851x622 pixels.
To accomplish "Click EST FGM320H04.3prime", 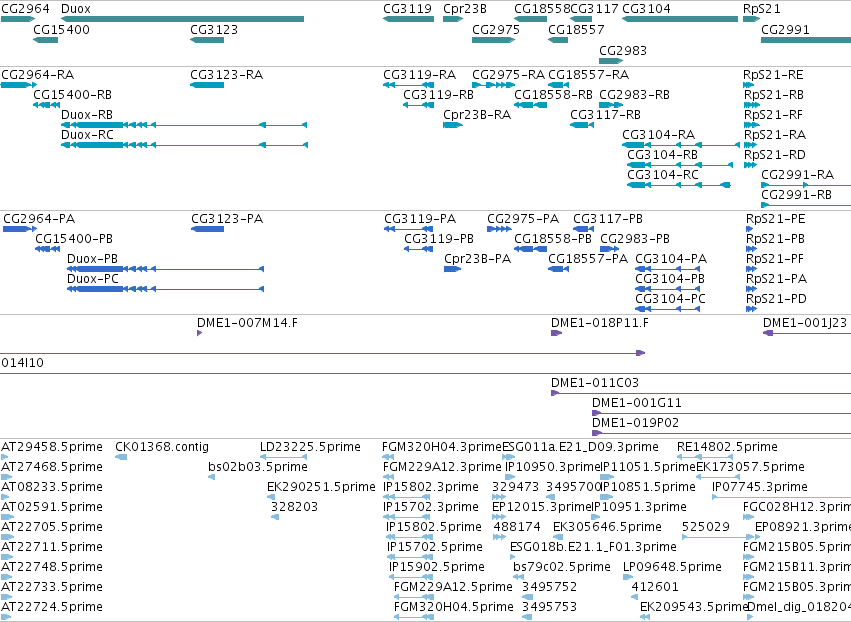I will 442,447.
